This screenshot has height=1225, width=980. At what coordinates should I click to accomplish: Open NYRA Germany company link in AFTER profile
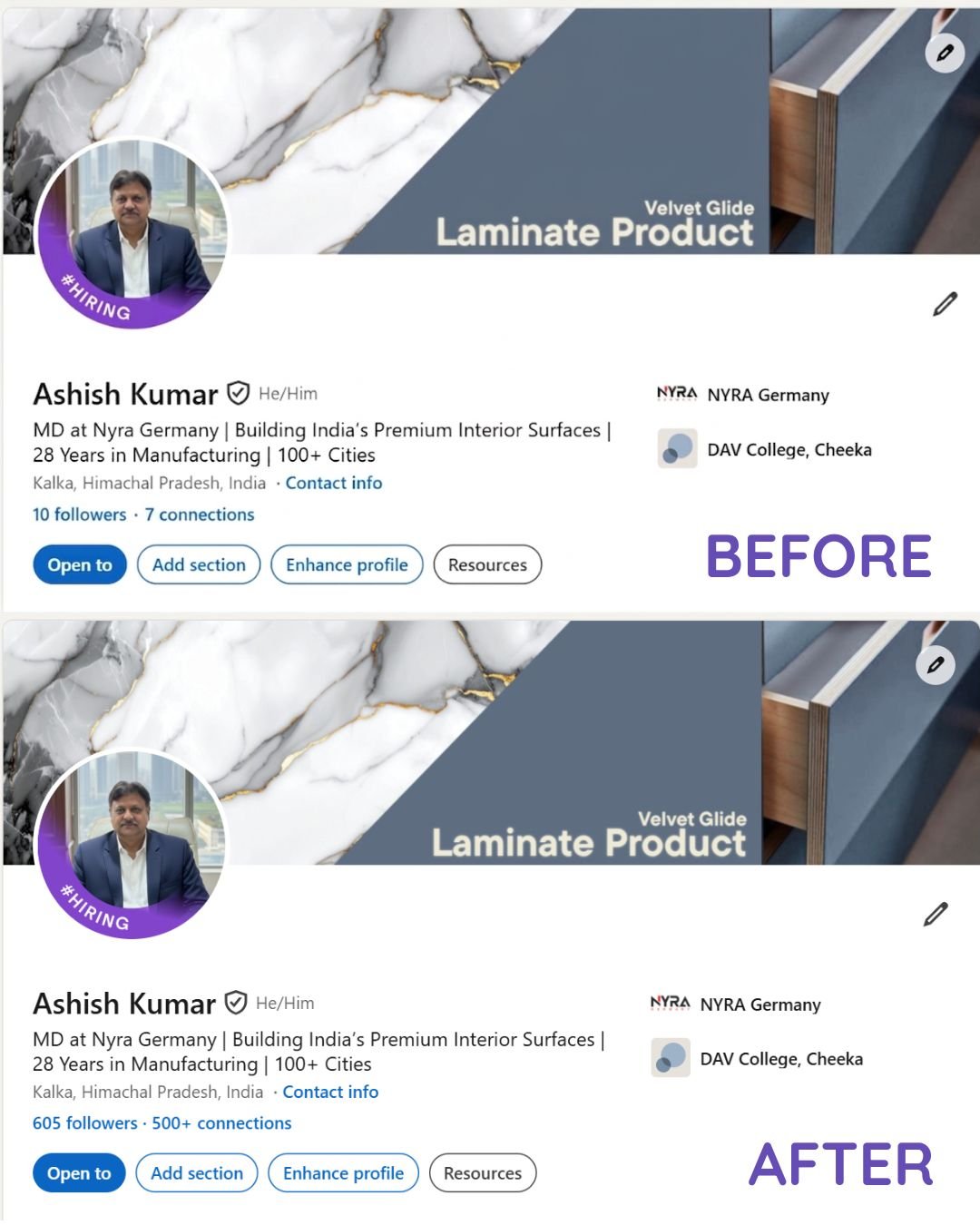pos(760,1004)
